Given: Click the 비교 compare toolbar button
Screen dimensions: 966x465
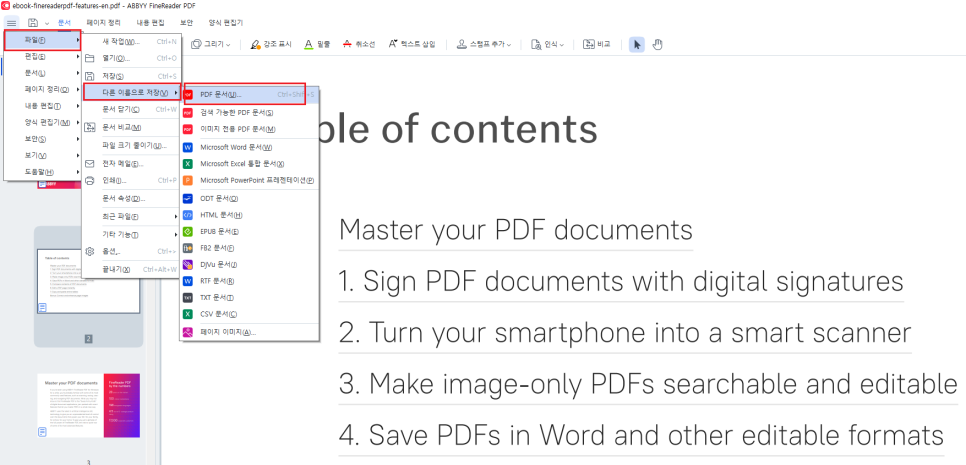Looking at the screenshot, I should [596, 44].
